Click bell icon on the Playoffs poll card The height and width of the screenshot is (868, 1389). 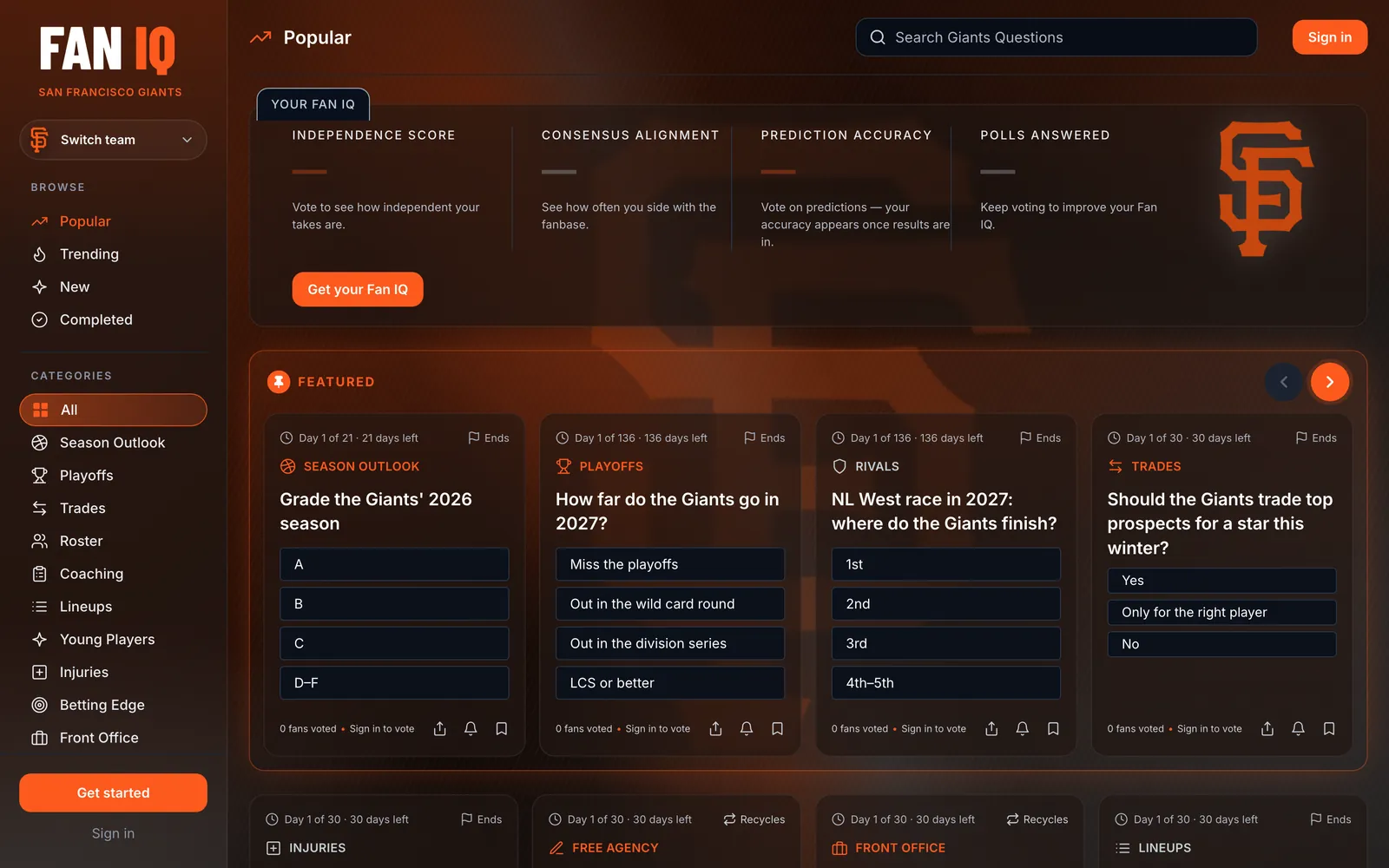tap(747, 728)
